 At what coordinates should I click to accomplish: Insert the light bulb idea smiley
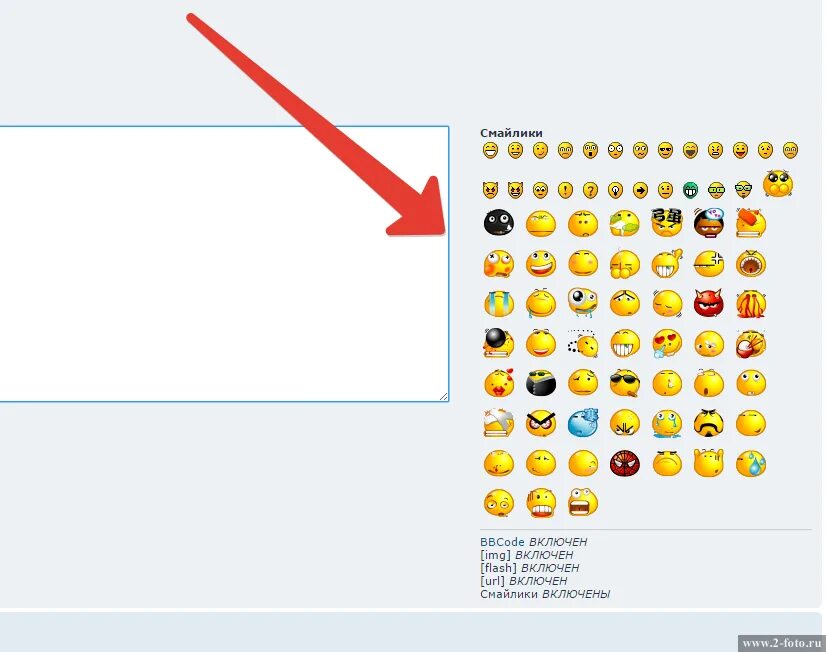(615, 190)
